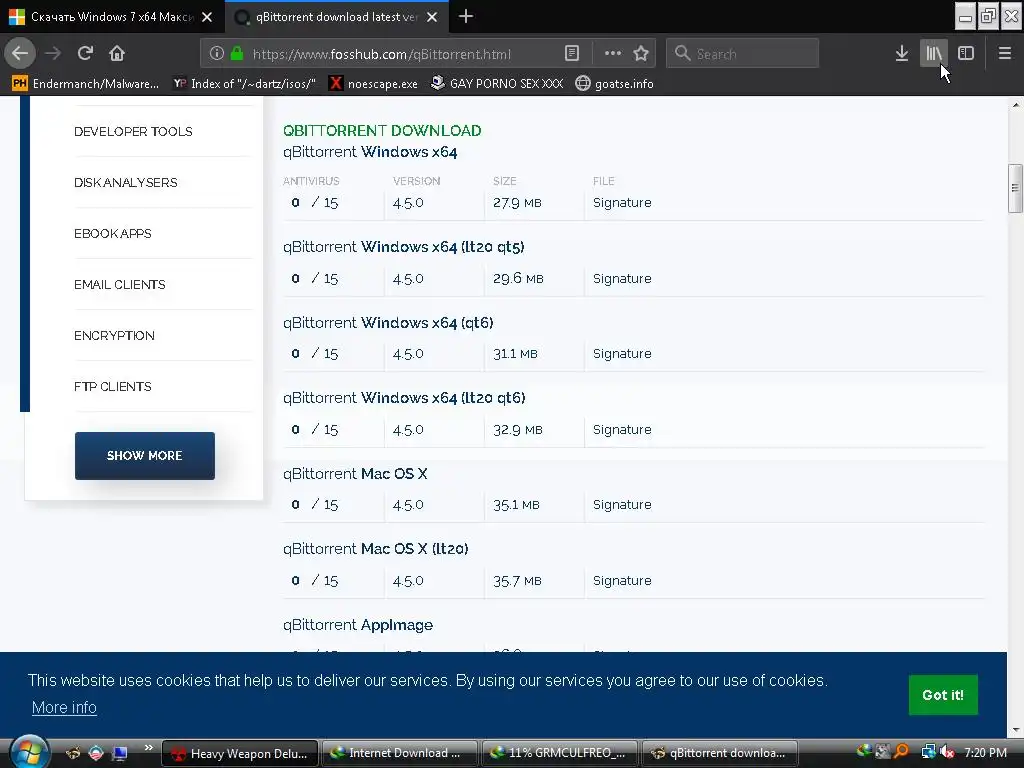Select FTP CLIENTS category
This screenshot has height=768, width=1024.
pyautogui.click(x=112, y=386)
